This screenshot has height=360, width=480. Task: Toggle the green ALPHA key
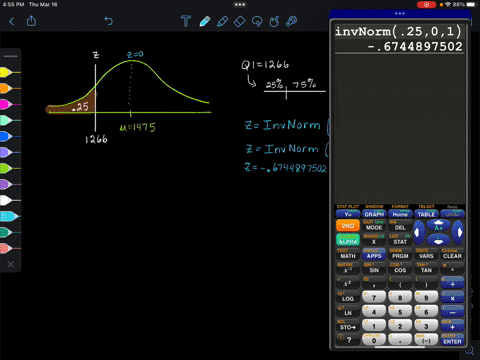tap(348, 240)
